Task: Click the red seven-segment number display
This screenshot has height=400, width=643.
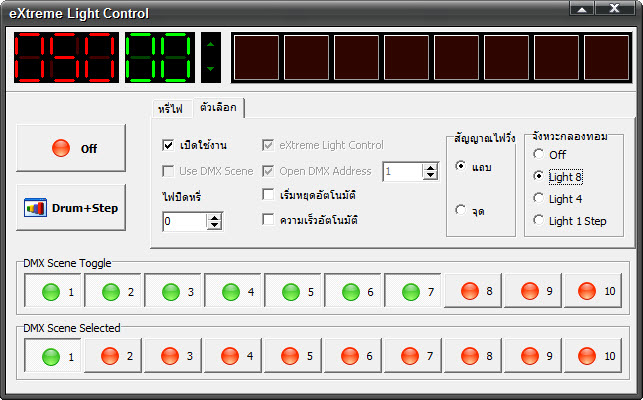Action: coord(66,57)
